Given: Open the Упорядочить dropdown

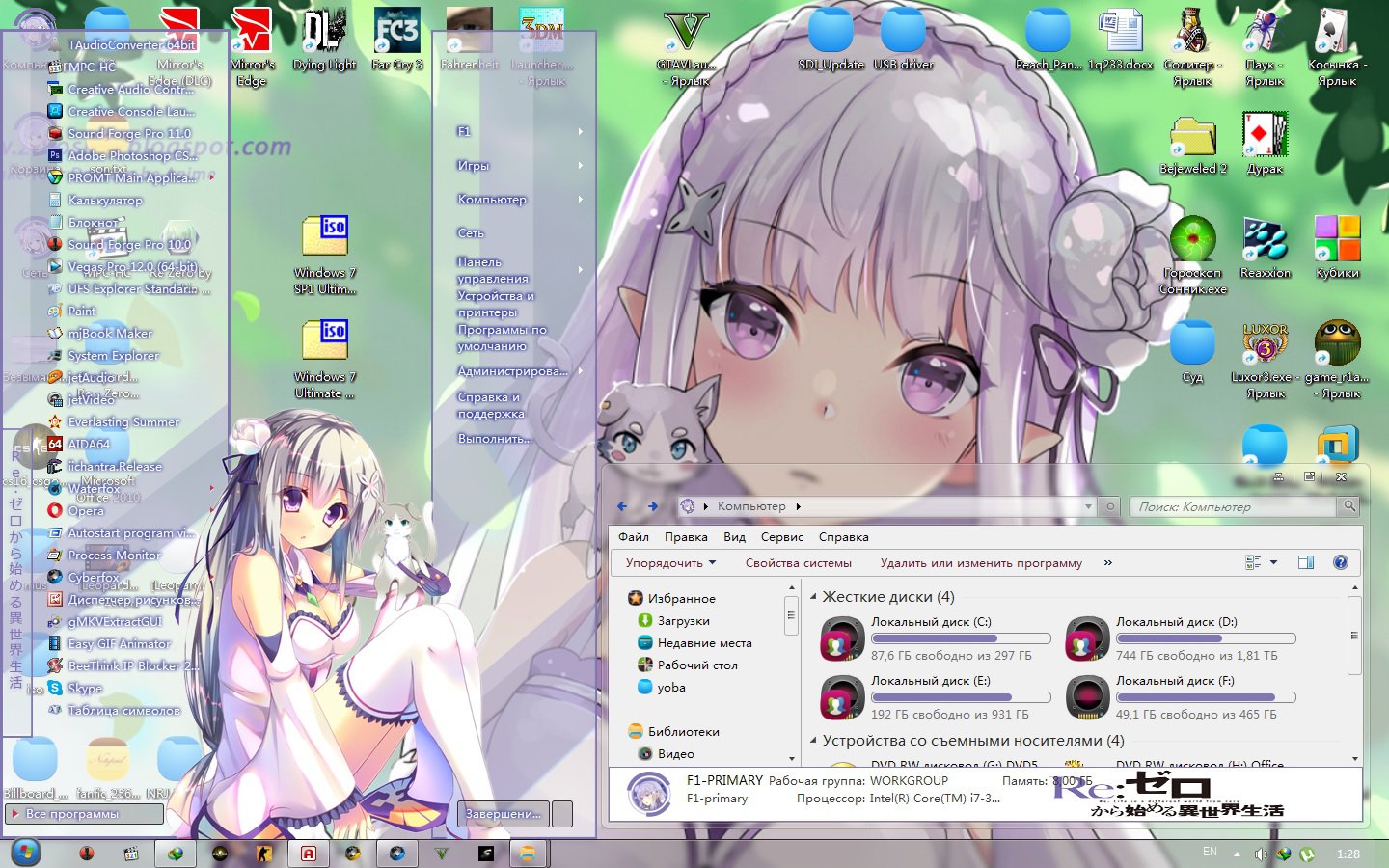Looking at the screenshot, I should [x=670, y=562].
